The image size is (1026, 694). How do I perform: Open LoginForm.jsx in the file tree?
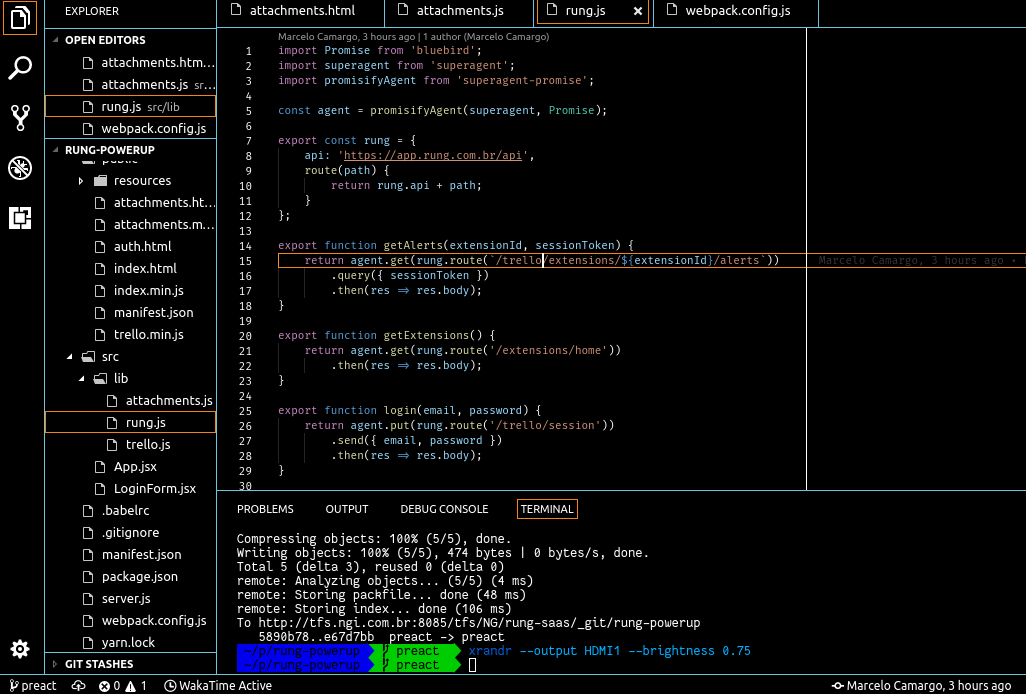130,489
